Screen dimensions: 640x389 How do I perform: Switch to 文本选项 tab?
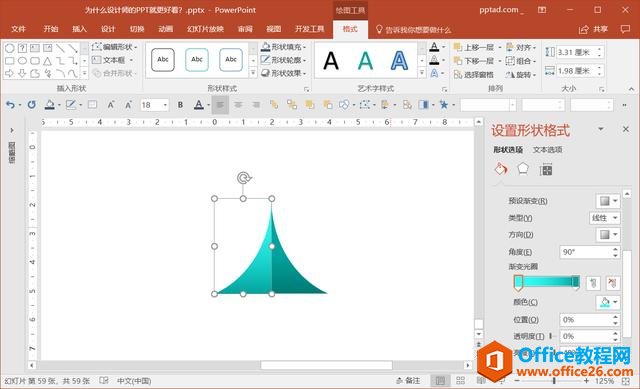[x=547, y=150]
